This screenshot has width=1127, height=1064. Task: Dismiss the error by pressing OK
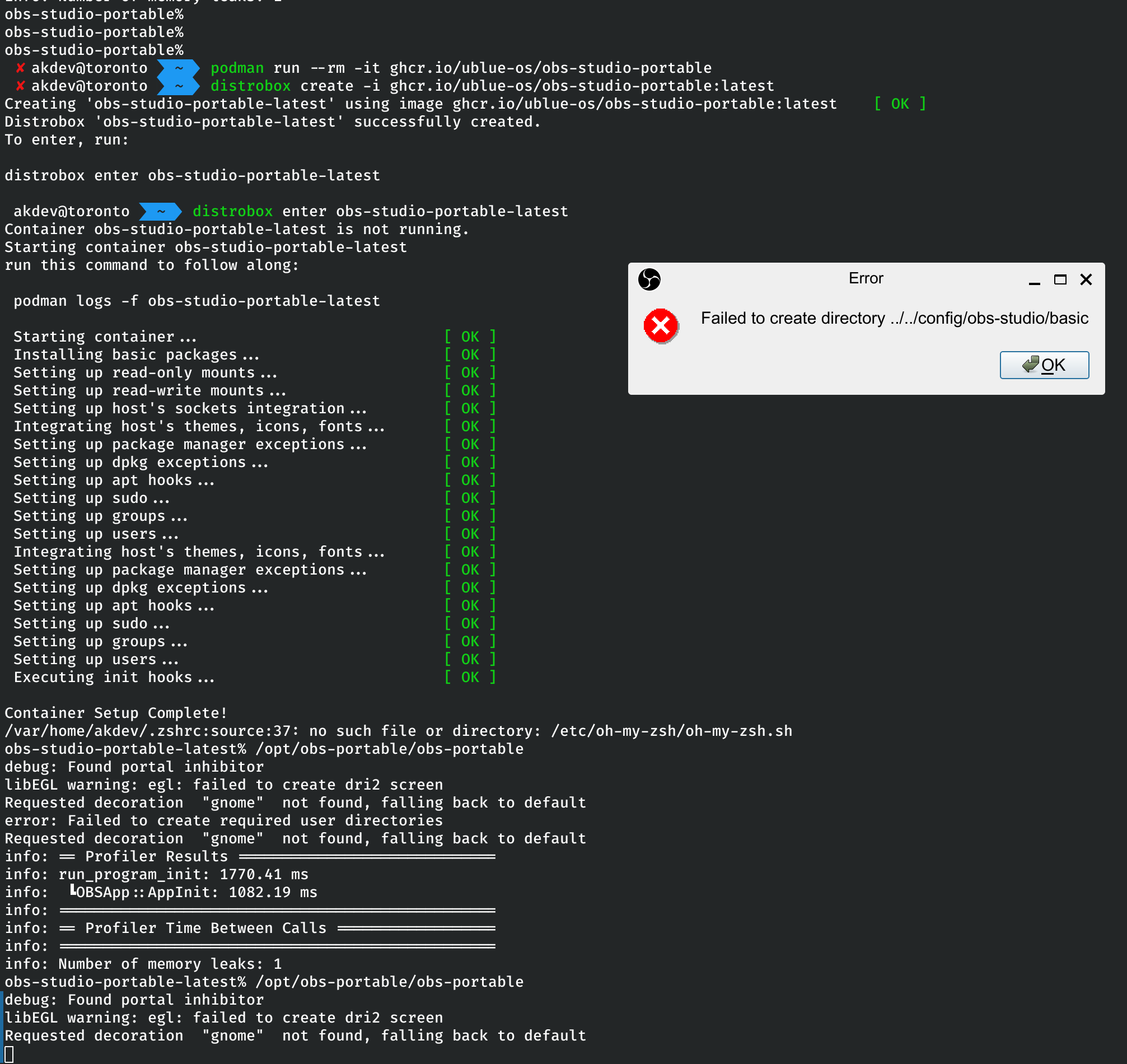[x=1044, y=365]
